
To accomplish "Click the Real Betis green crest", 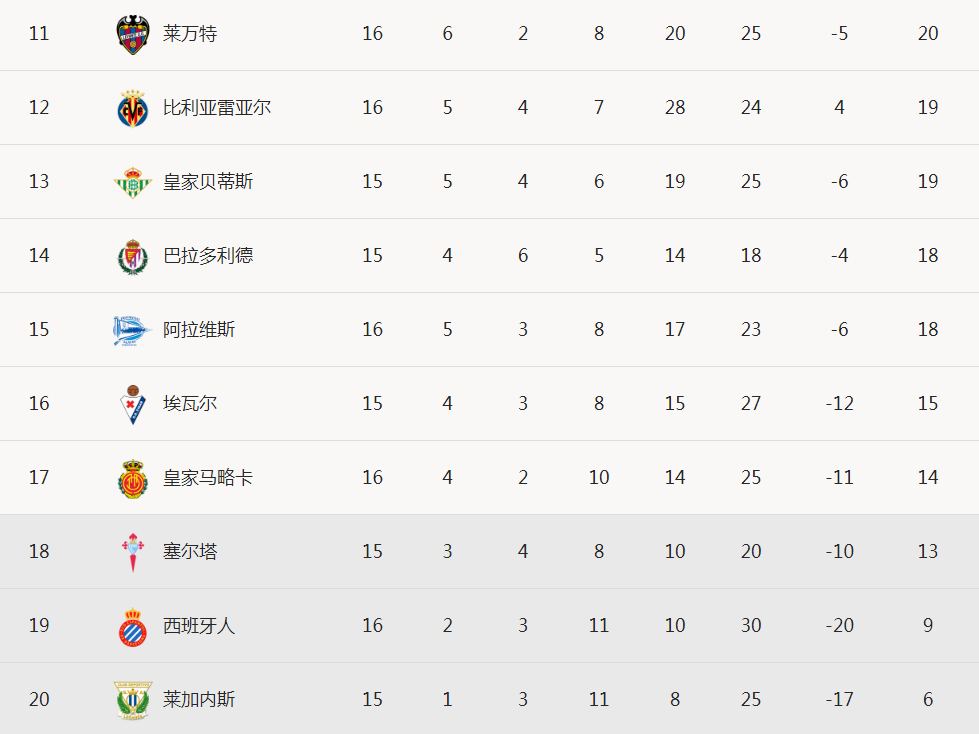I will [132, 182].
